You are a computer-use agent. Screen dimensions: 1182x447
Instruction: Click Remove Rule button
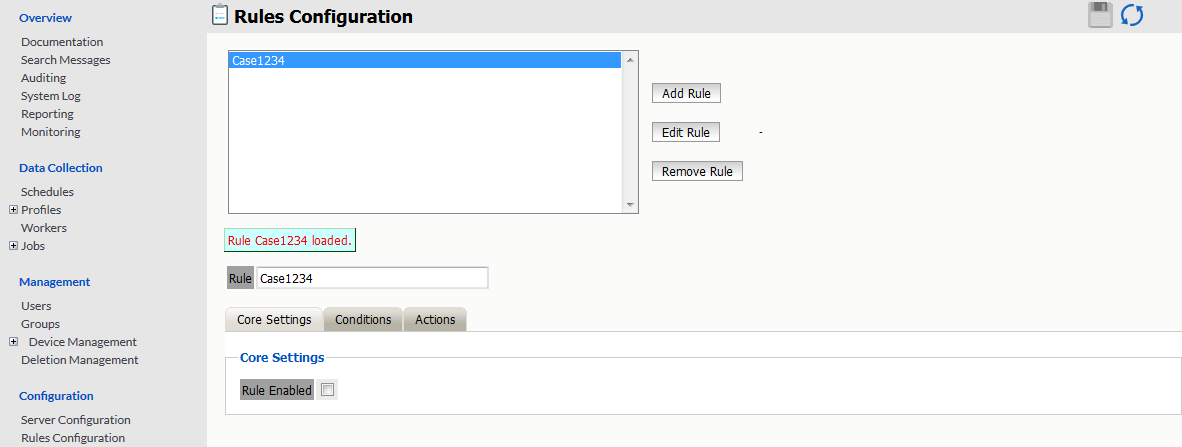(697, 172)
